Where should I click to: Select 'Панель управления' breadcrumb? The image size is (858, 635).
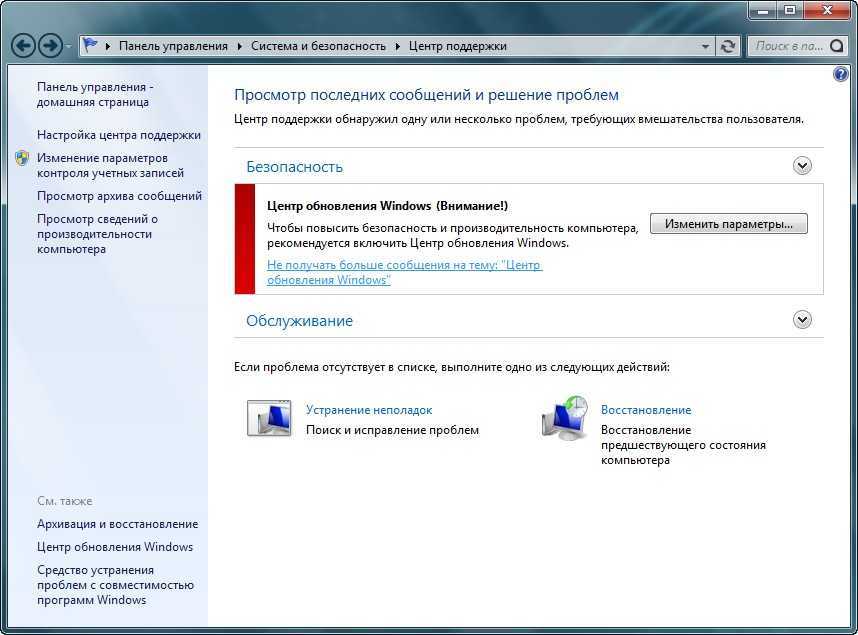tap(173, 47)
